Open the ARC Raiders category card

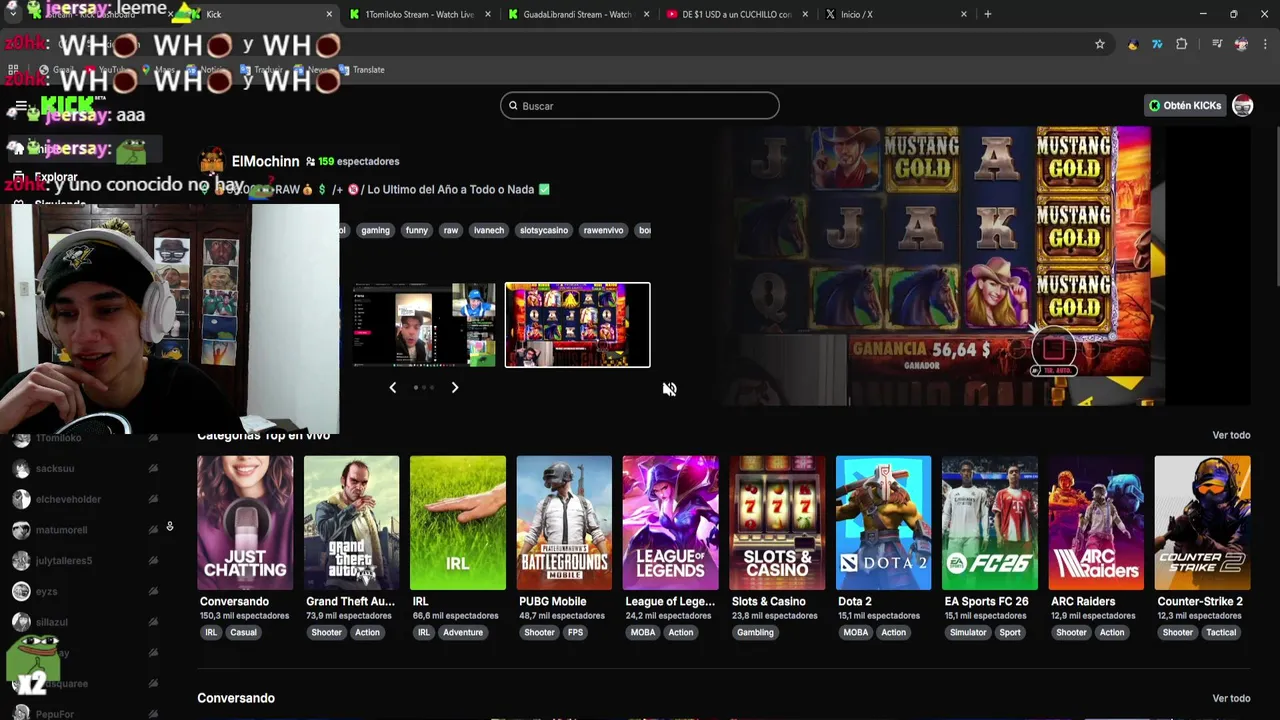1096,523
